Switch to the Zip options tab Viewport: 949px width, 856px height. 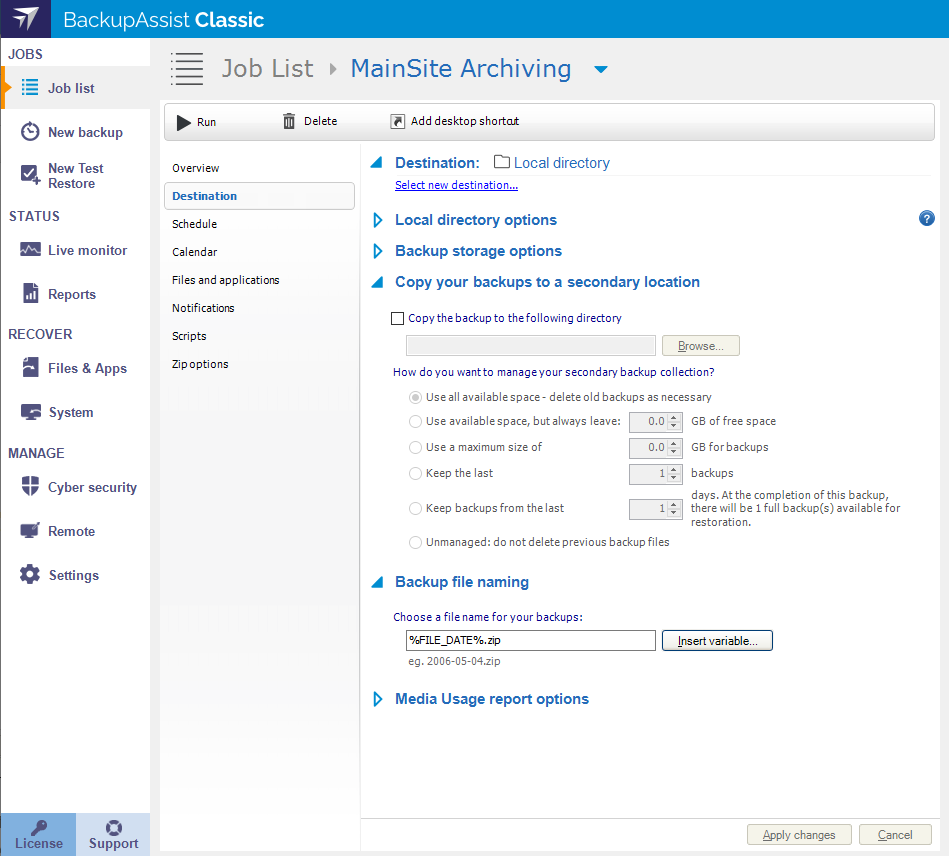click(x=200, y=364)
